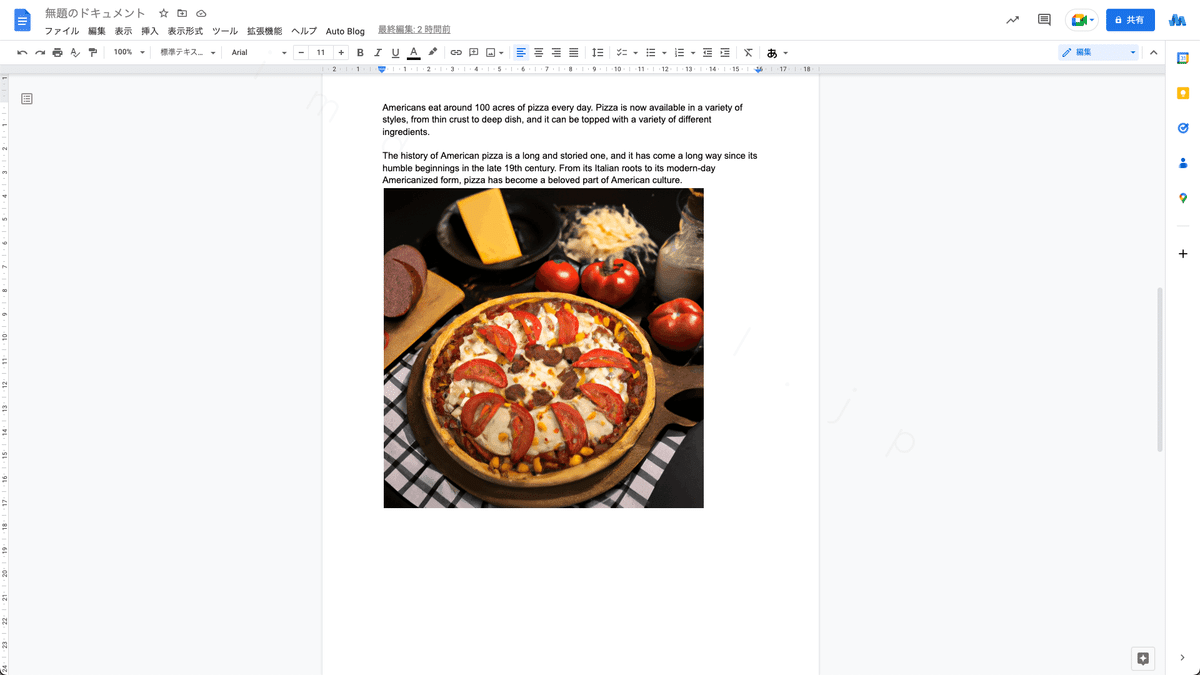Add a comment from toolbar

click(x=473, y=52)
